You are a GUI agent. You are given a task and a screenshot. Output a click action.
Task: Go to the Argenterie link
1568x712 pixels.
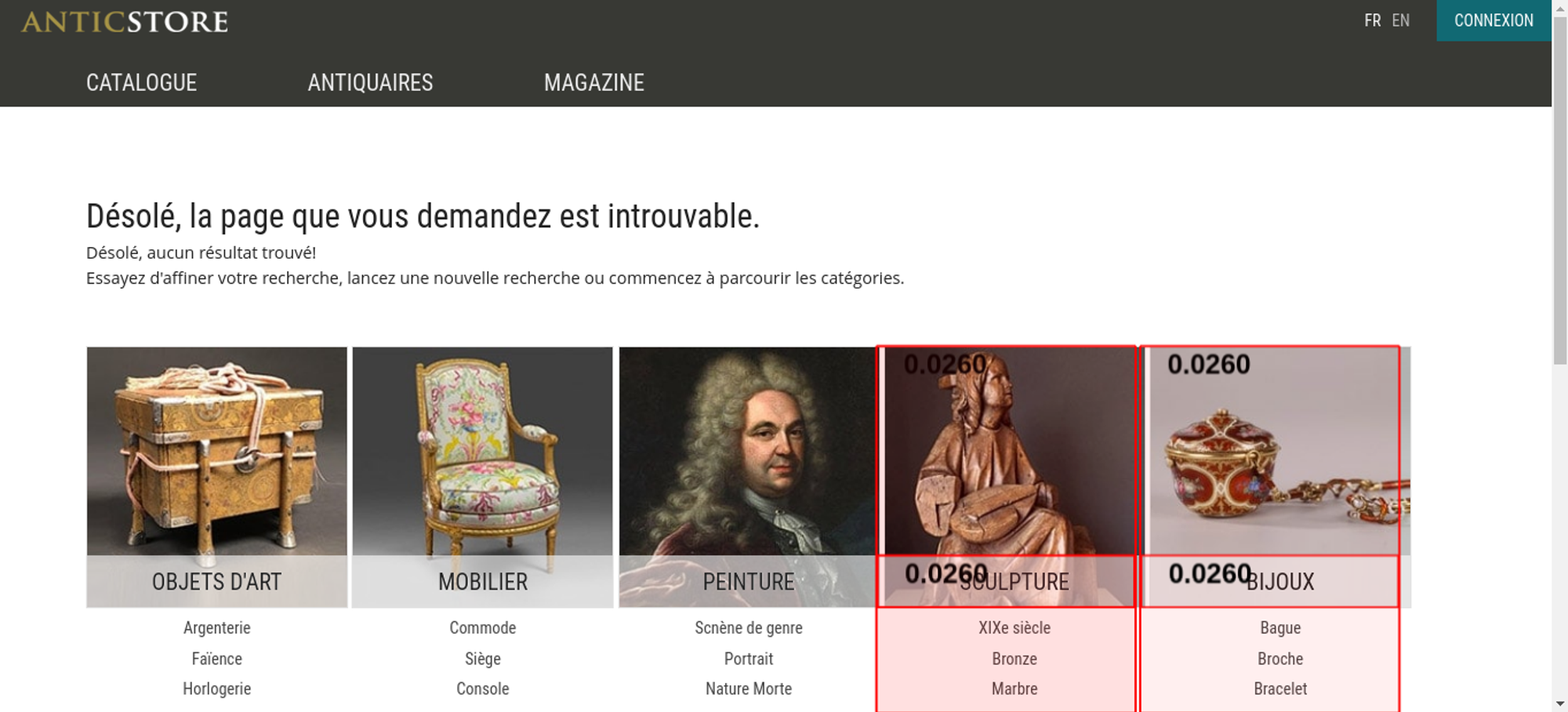coord(217,627)
